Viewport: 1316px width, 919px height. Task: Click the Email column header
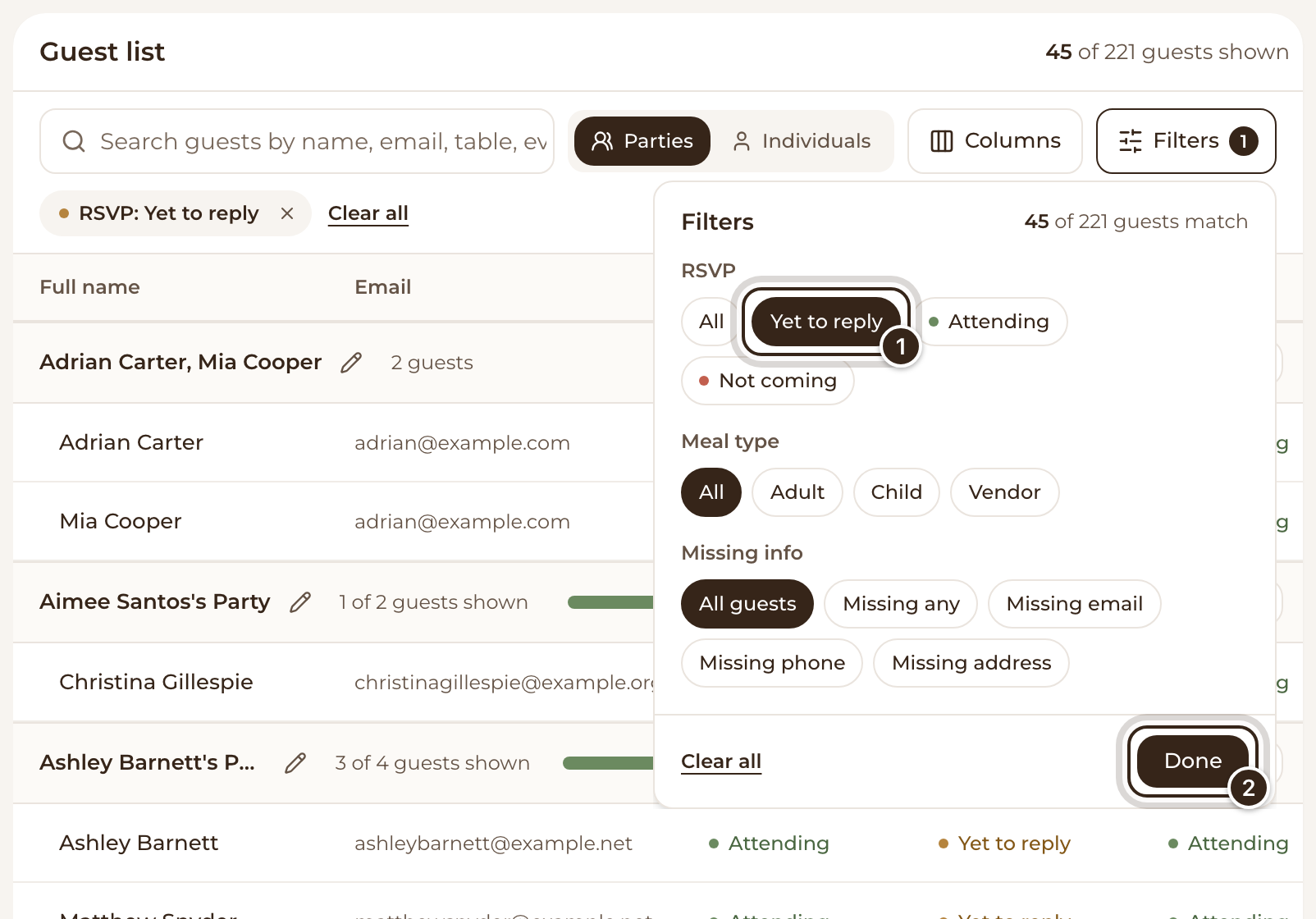point(383,287)
